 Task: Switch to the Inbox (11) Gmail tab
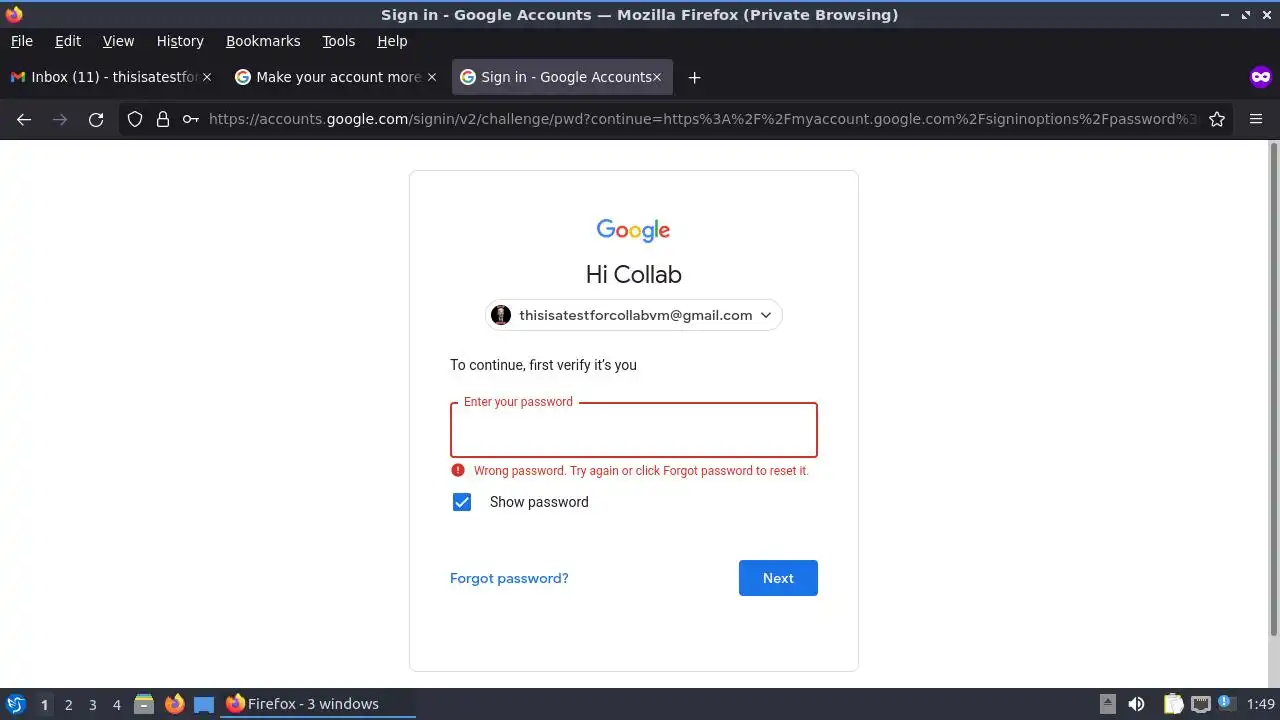tap(110, 77)
